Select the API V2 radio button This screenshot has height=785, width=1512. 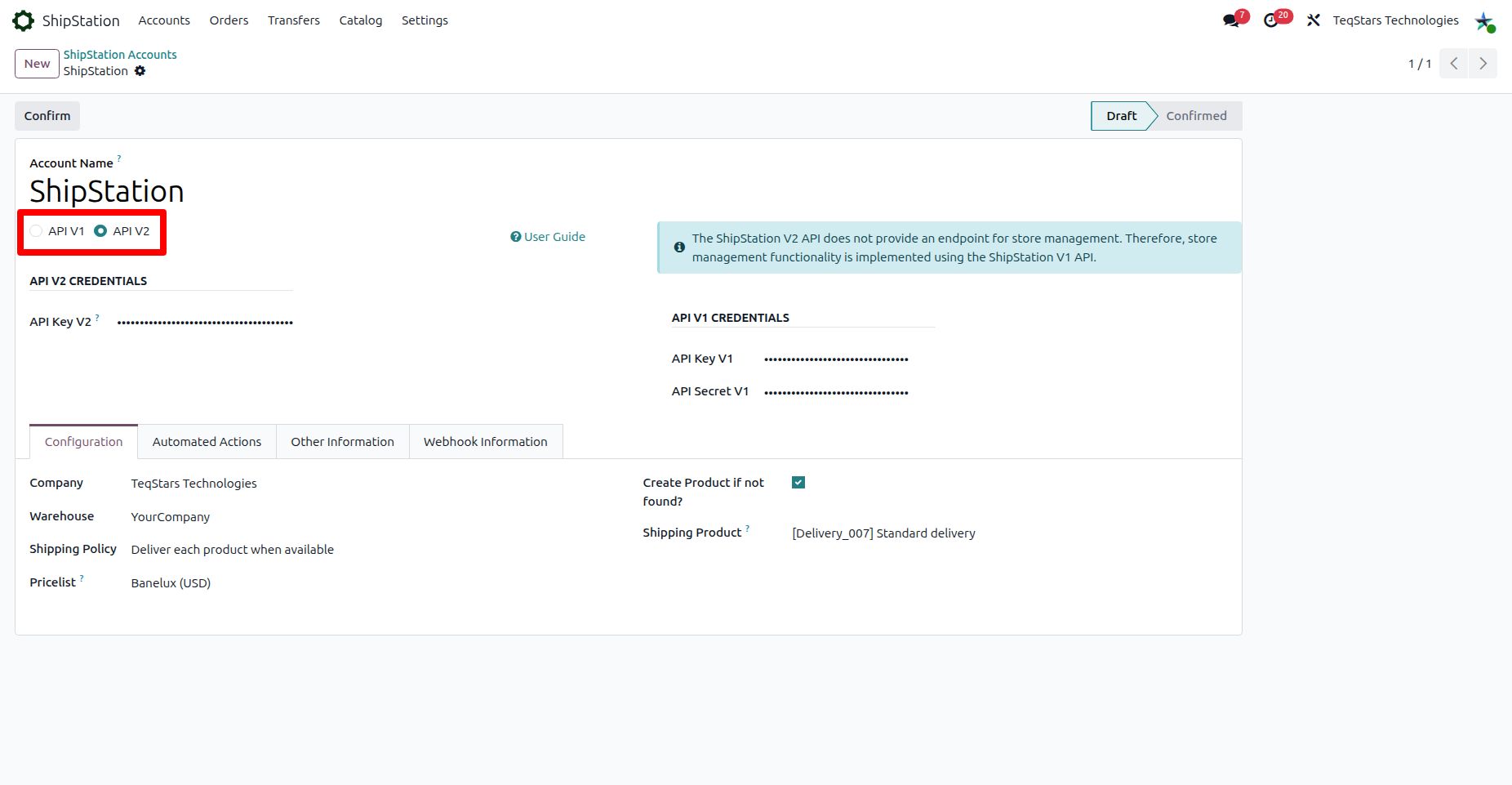point(100,231)
